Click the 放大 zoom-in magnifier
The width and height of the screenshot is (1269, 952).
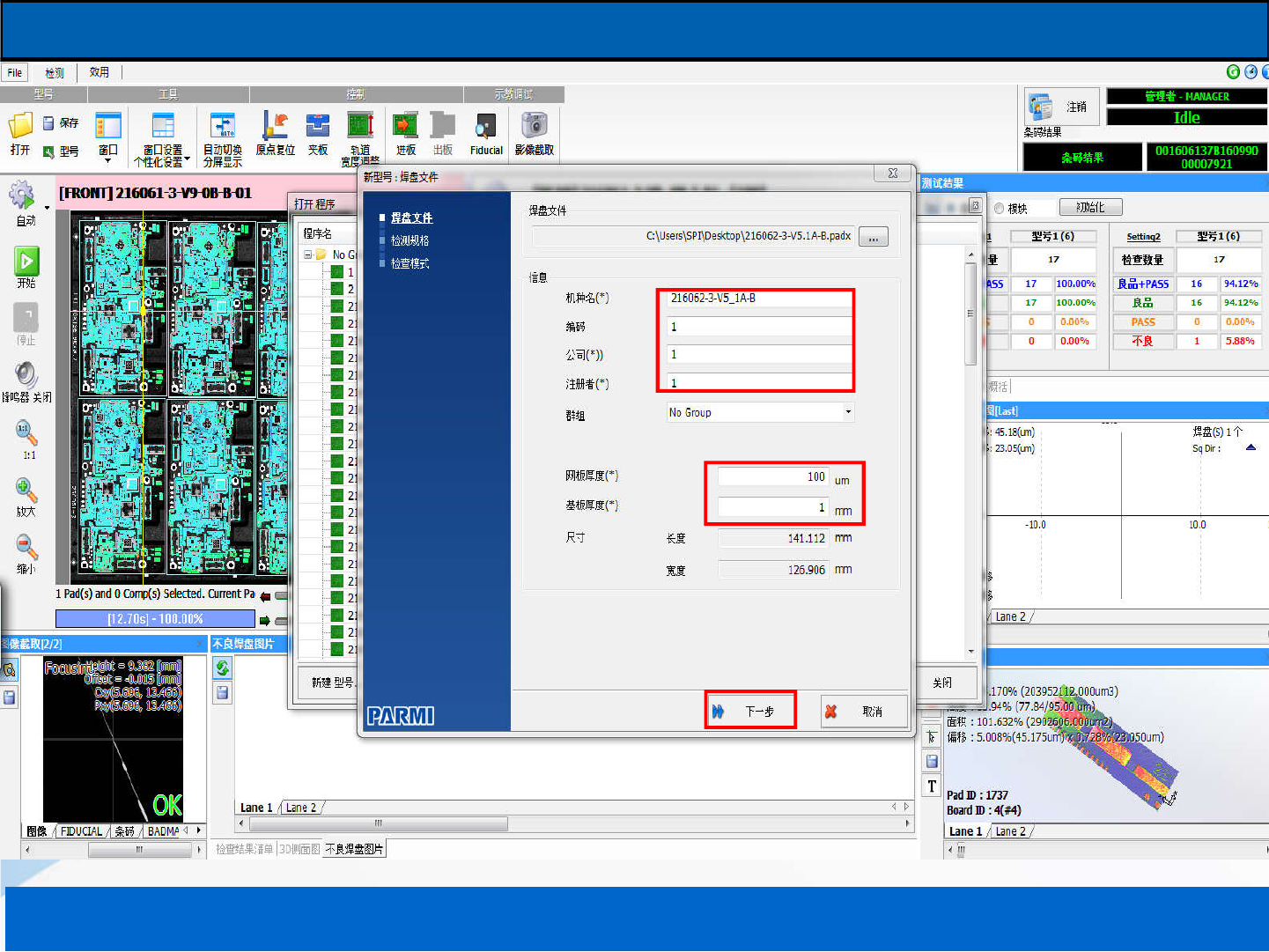[x=26, y=490]
